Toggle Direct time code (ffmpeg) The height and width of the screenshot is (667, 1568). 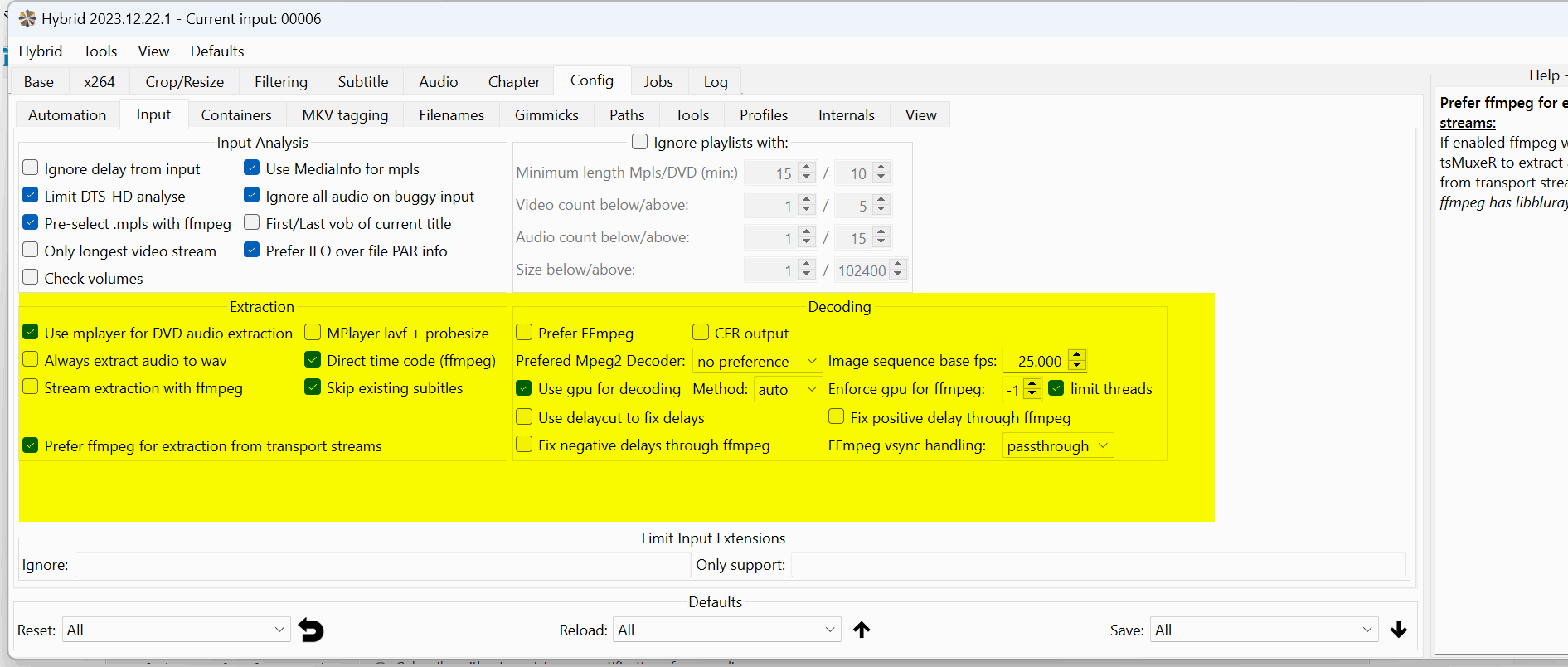click(x=313, y=359)
